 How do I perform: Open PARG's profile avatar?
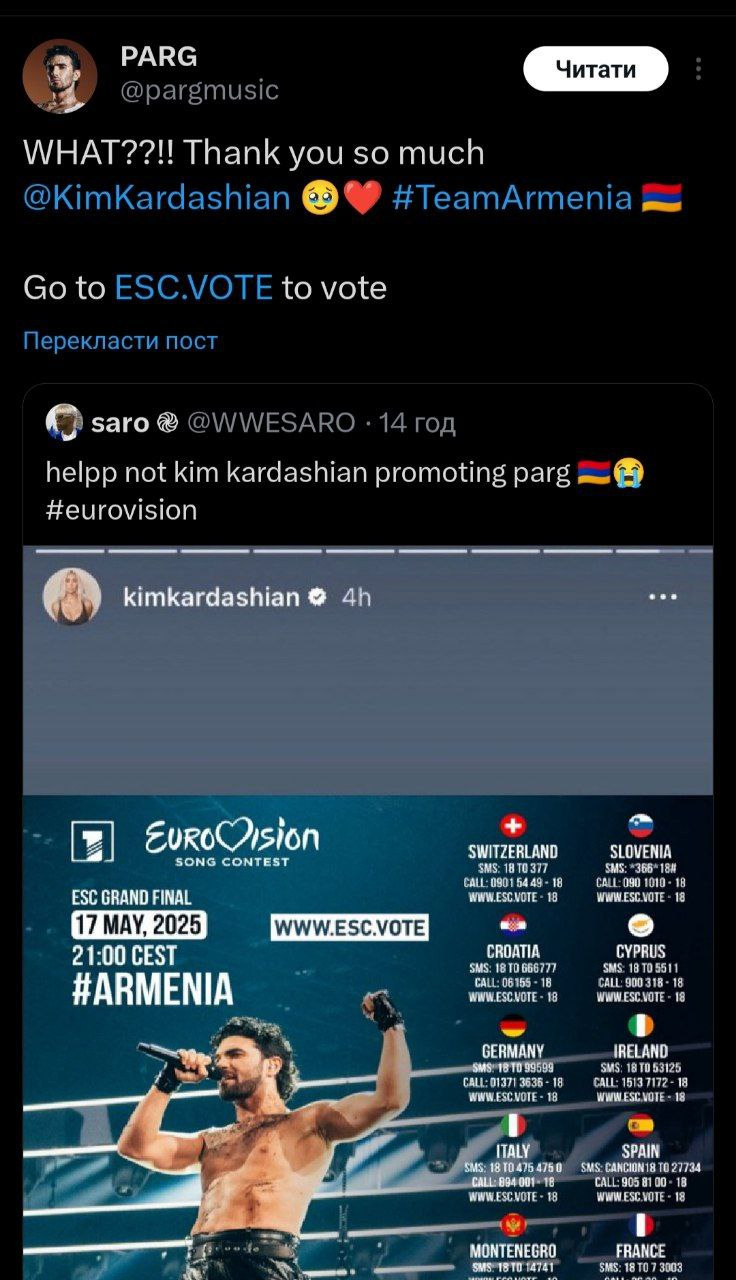[60, 76]
